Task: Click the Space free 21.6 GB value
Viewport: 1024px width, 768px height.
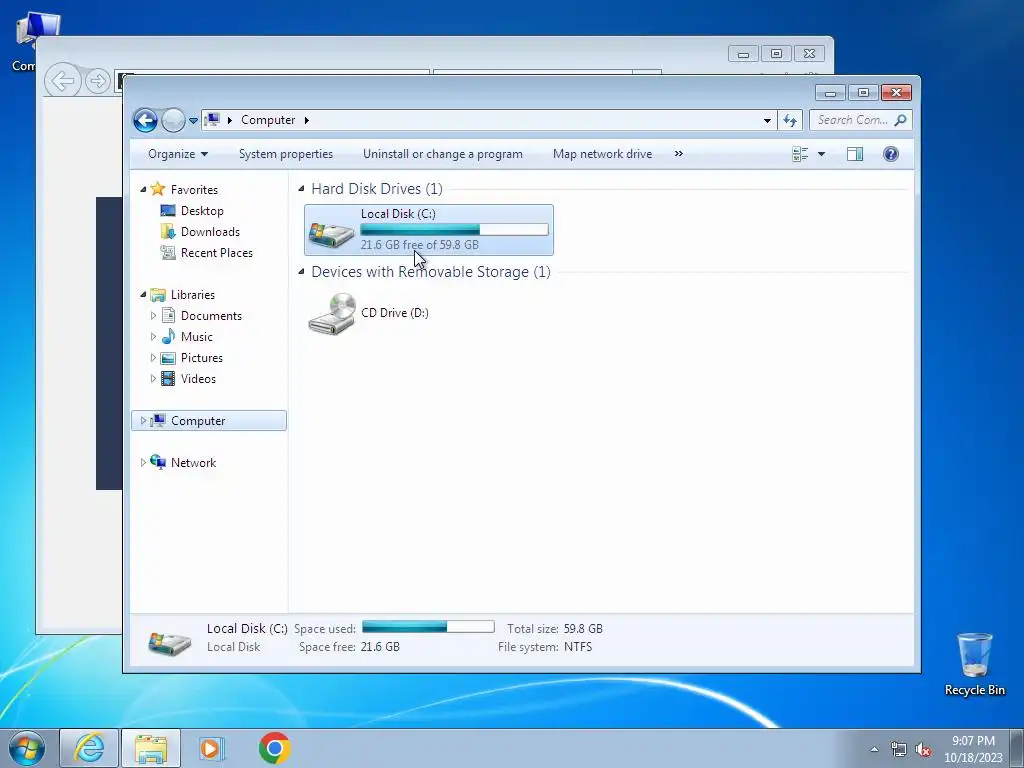Action: coord(380,647)
